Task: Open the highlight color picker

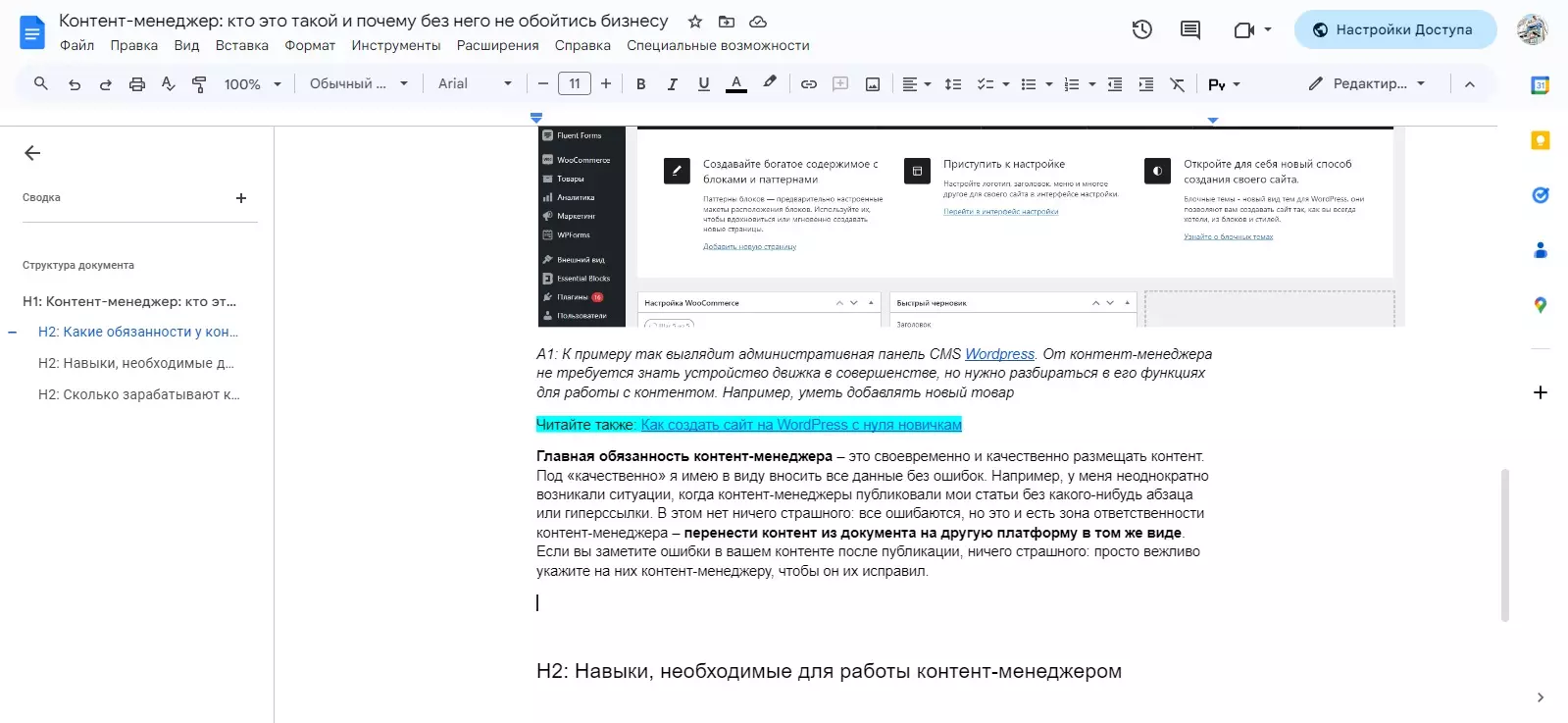Action: click(770, 83)
